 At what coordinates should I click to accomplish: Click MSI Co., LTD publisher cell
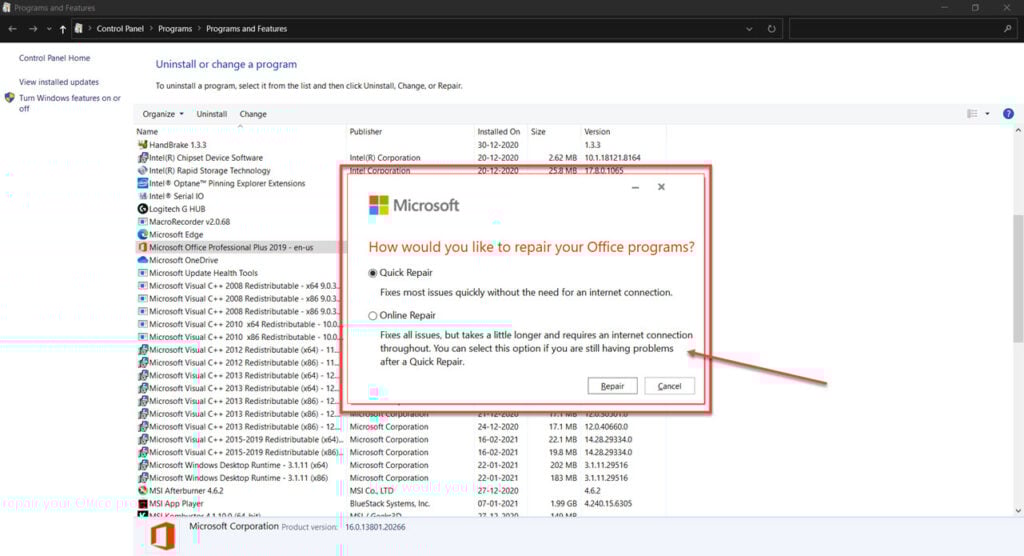pos(372,491)
